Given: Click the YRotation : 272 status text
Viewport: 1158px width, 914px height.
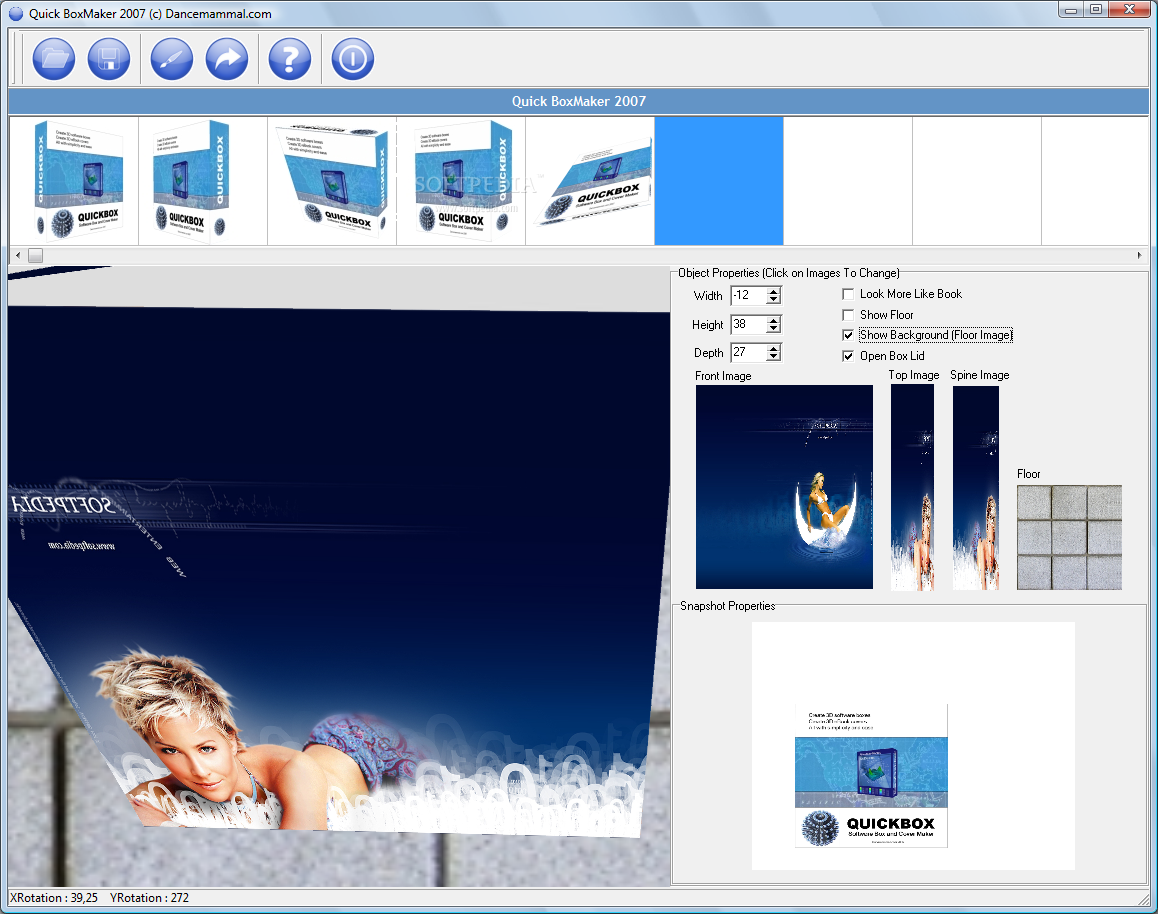Looking at the screenshot, I should click(x=149, y=898).
